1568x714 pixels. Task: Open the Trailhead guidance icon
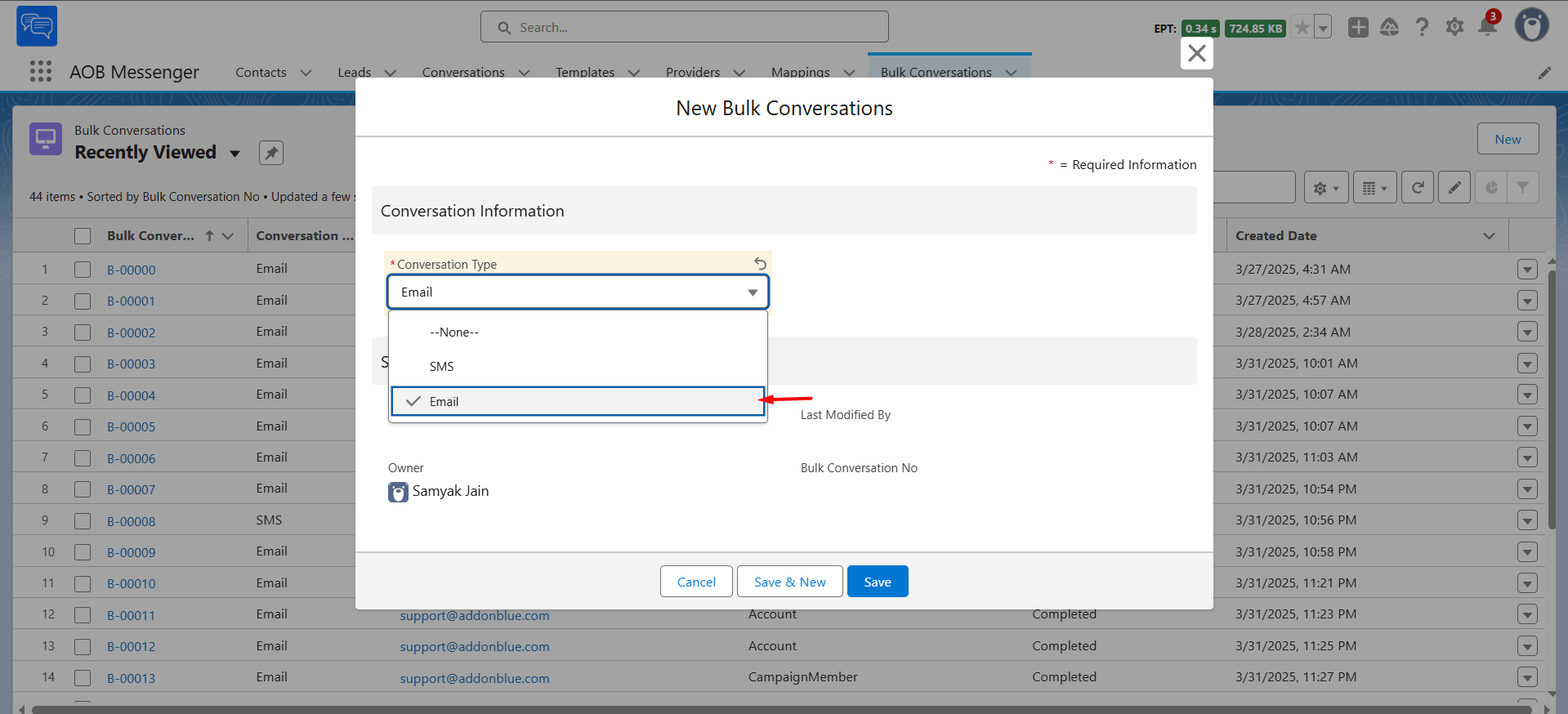point(1389,28)
